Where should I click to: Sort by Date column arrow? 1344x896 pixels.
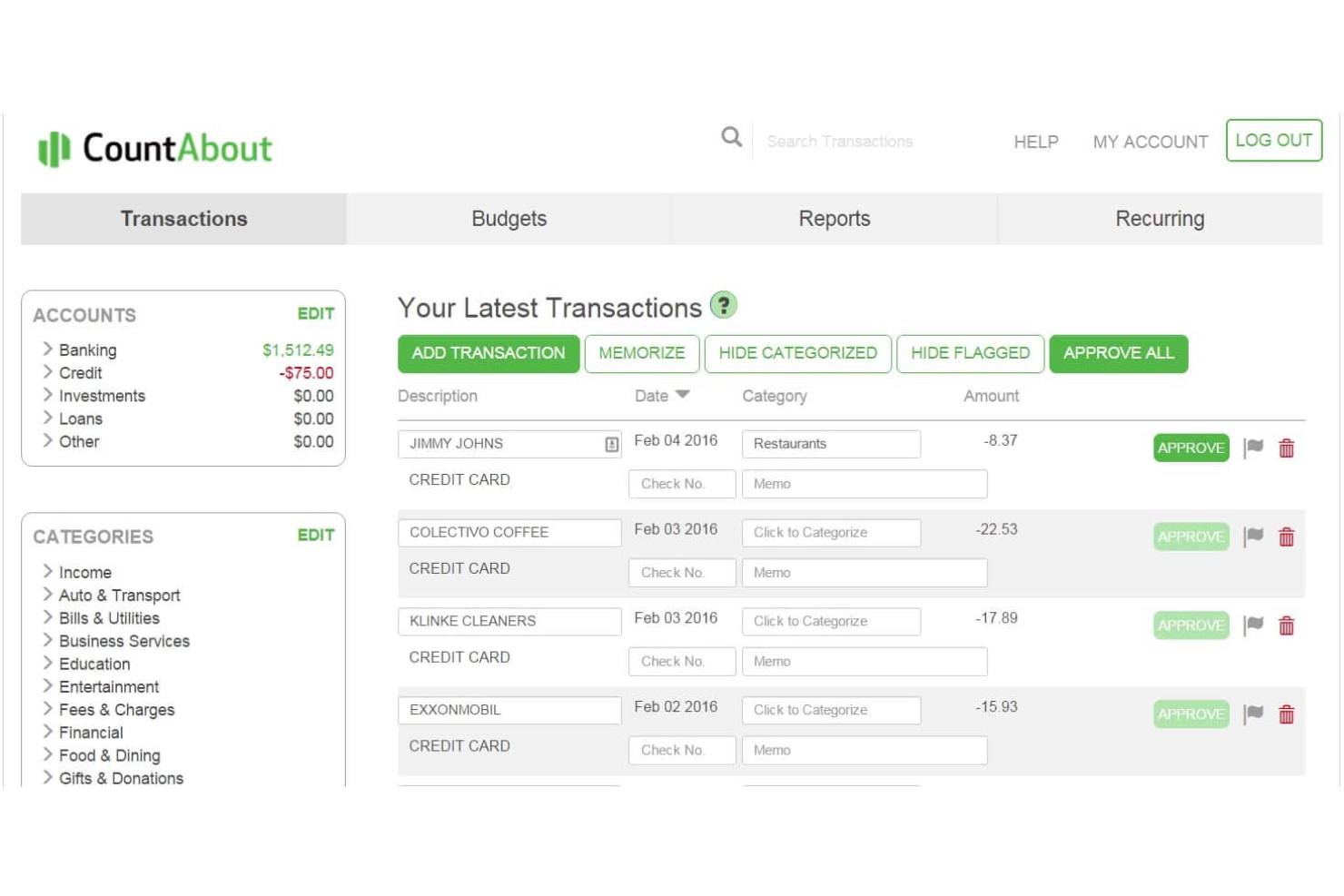[683, 395]
